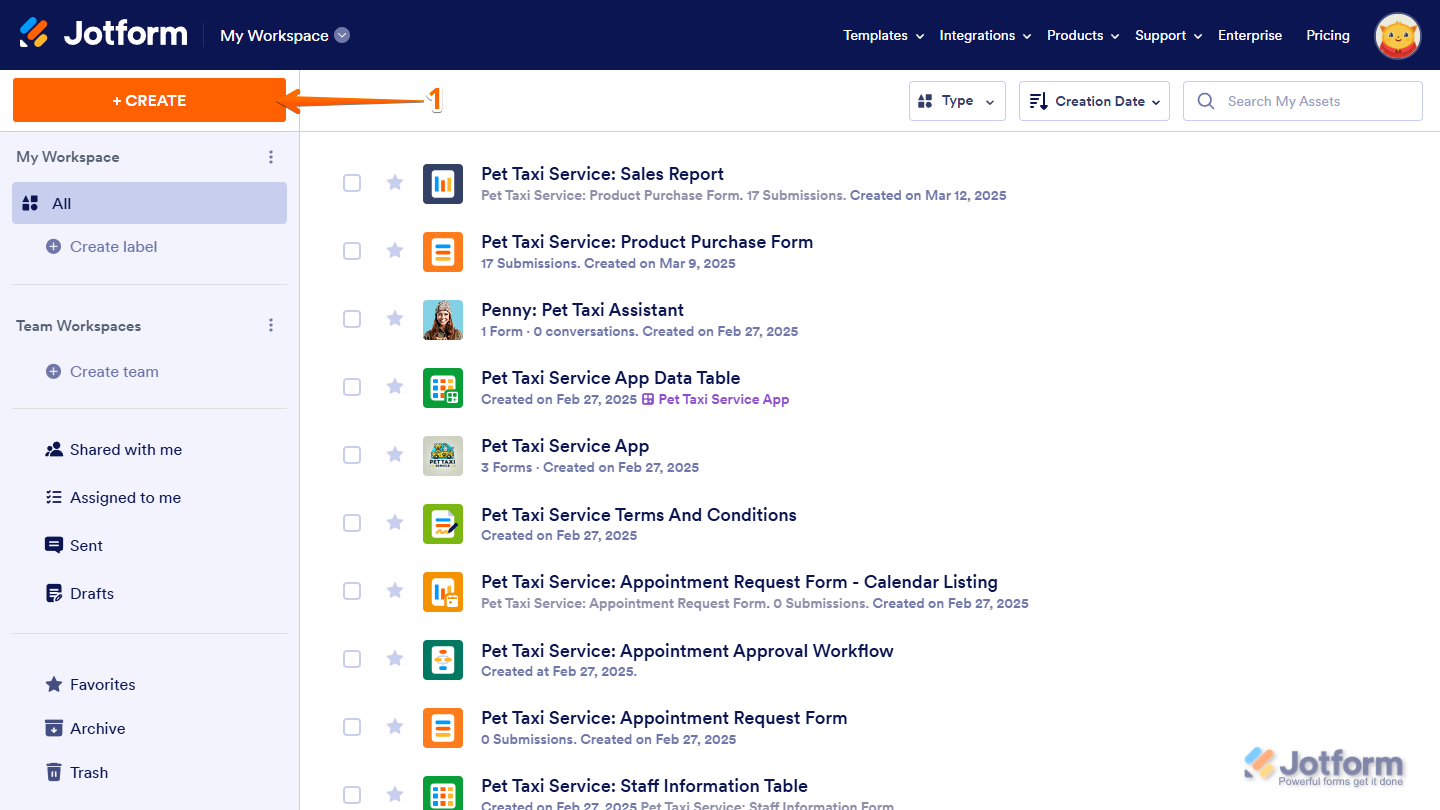Viewport: 1440px width, 810px height.
Task: Expand the My Workspace switcher in header
Action: click(x=342, y=35)
